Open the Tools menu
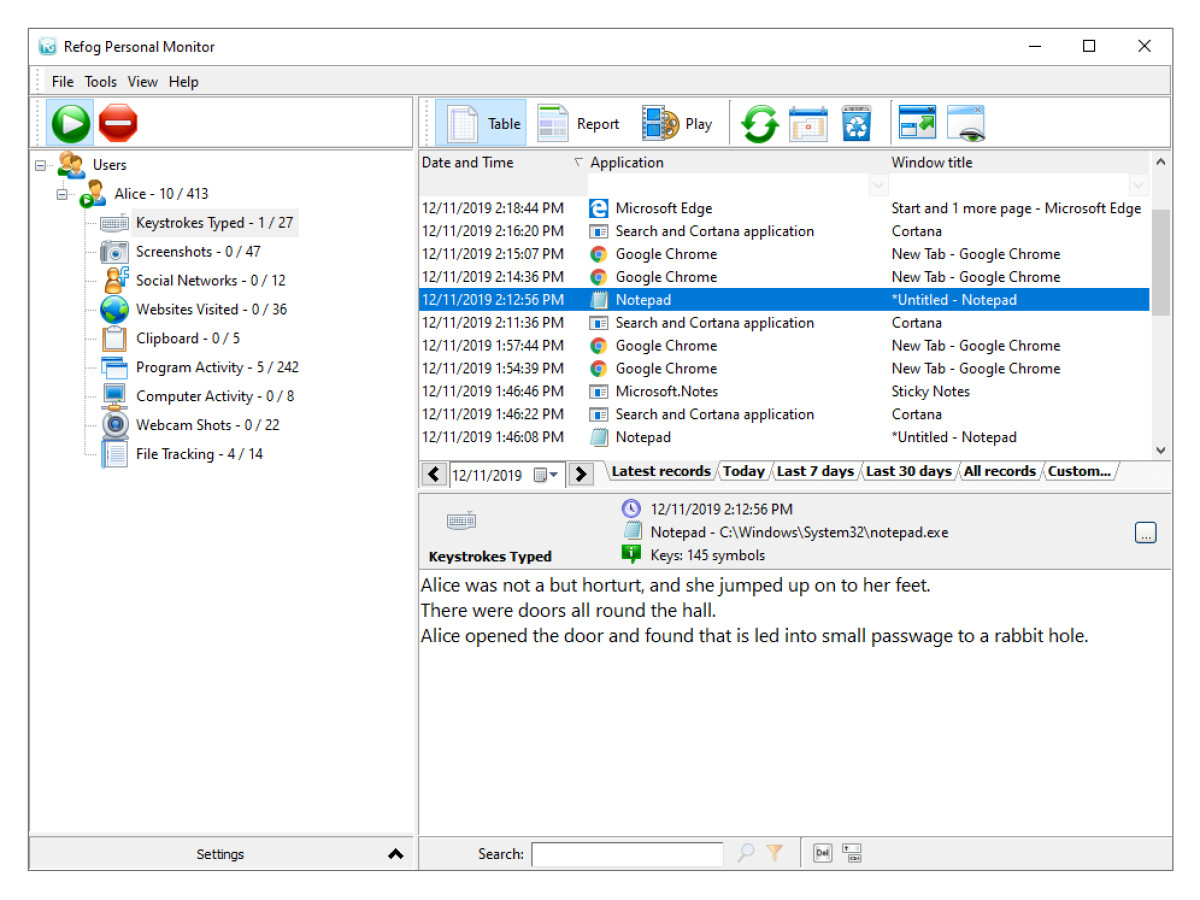The width and height of the screenshot is (1200, 900). 100,82
